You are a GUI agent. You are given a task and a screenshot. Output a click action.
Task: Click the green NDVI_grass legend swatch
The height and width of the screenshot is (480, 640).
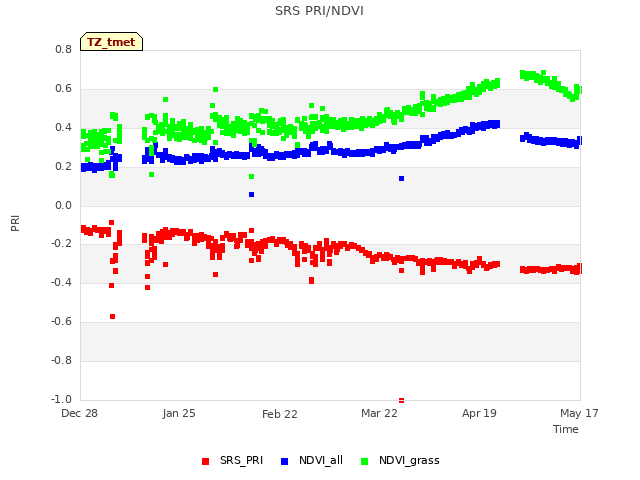(x=364, y=461)
